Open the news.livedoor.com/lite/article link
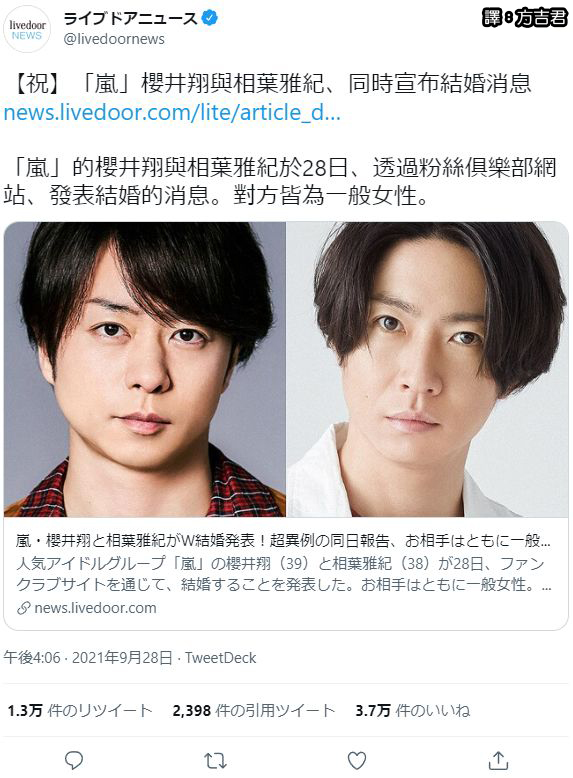 (x=172, y=112)
